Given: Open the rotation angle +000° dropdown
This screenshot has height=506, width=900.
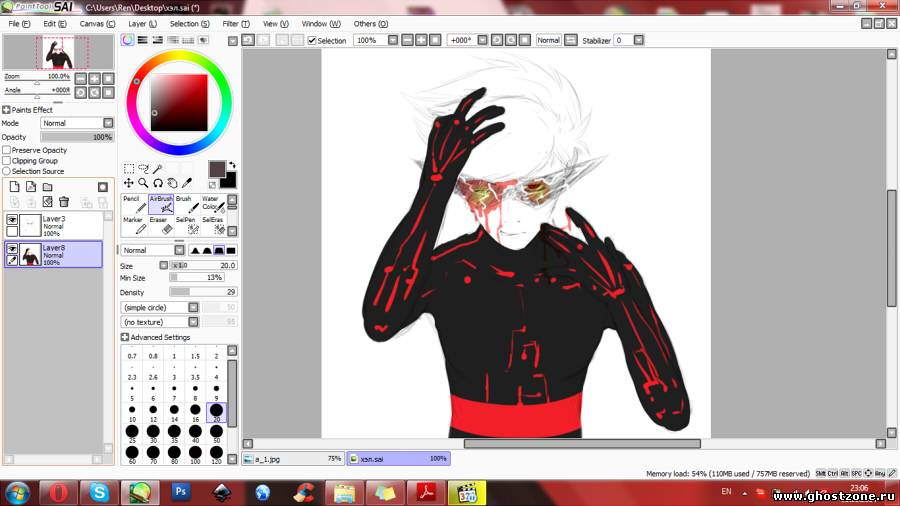Looking at the screenshot, I should coord(483,40).
